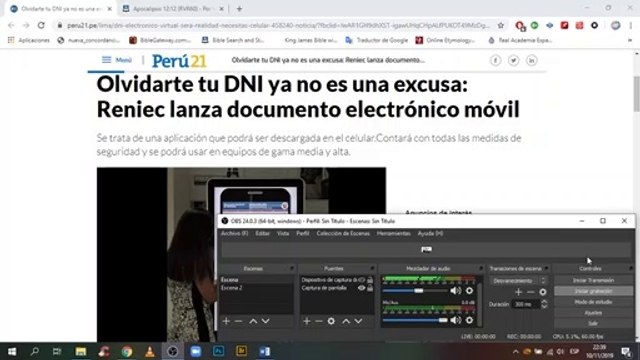The height and width of the screenshot is (360, 640).
Task: Bookmark this page with the star icon
Action: 501,25
